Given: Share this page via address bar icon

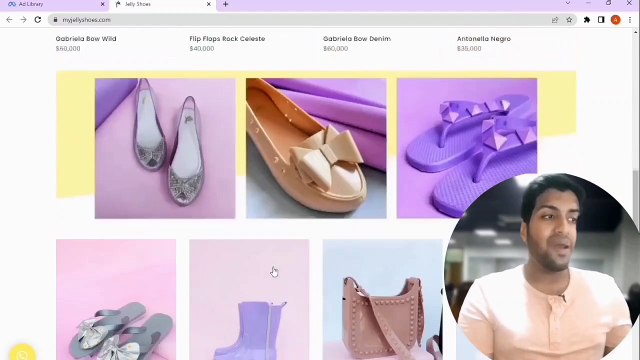Looking at the screenshot, I should click(555, 20).
